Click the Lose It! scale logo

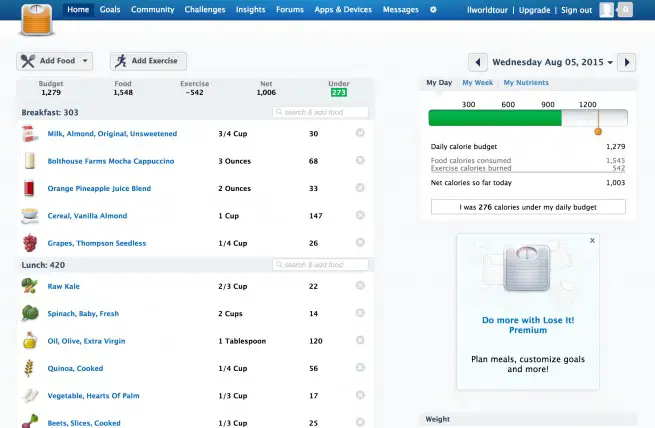tap(37, 19)
